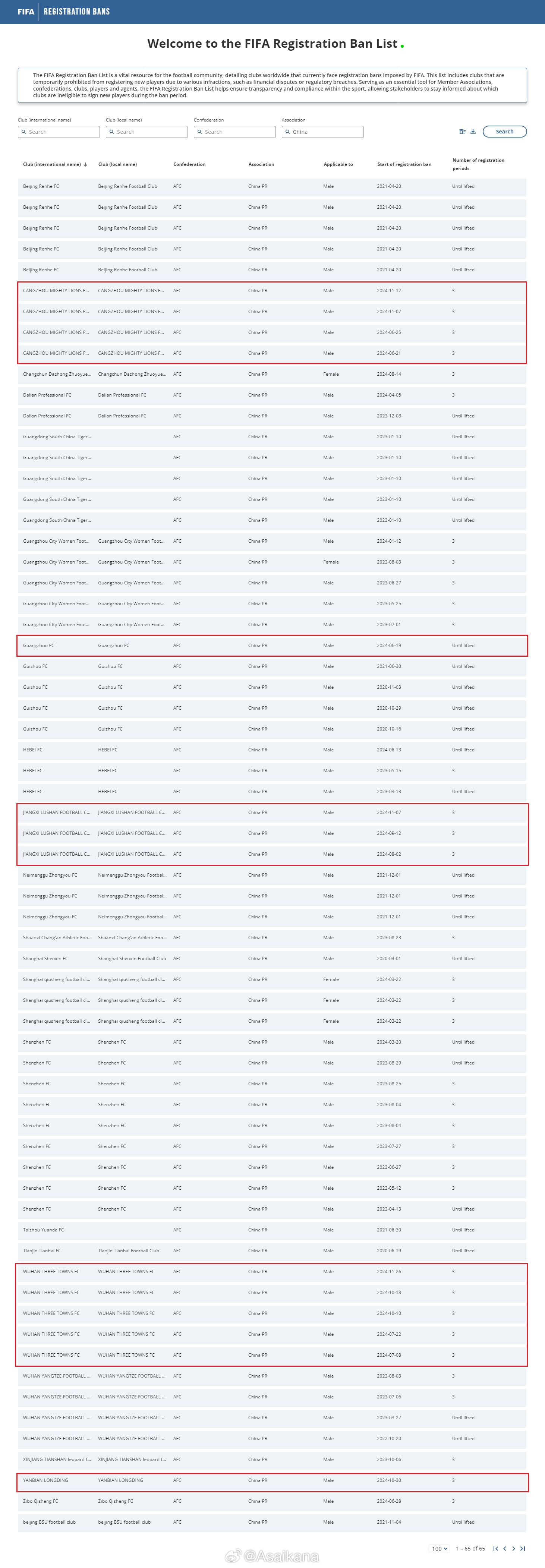Go to the next page of results
545x1568 pixels.
click(513, 1549)
